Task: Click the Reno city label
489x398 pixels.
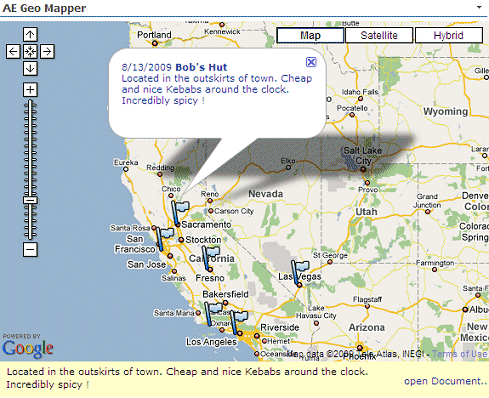Action: (210, 194)
